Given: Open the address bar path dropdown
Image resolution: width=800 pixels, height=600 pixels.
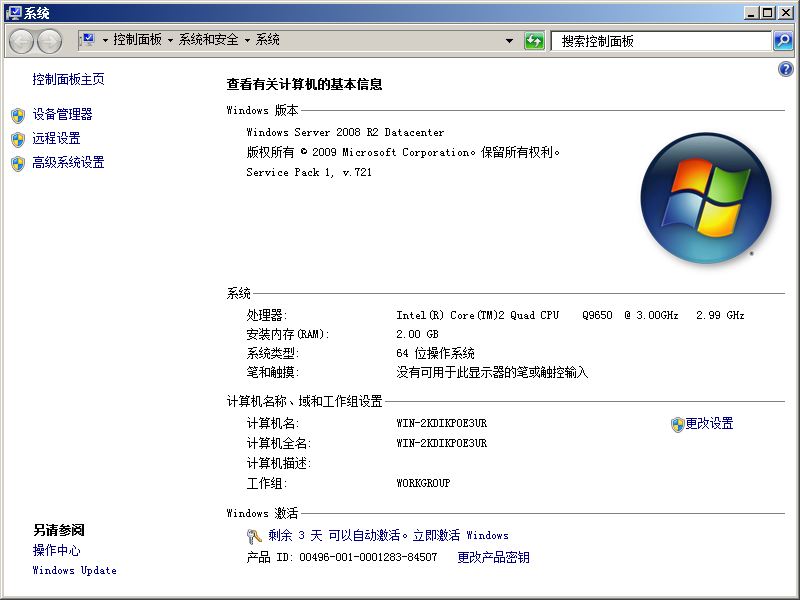Looking at the screenshot, I should [510, 41].
